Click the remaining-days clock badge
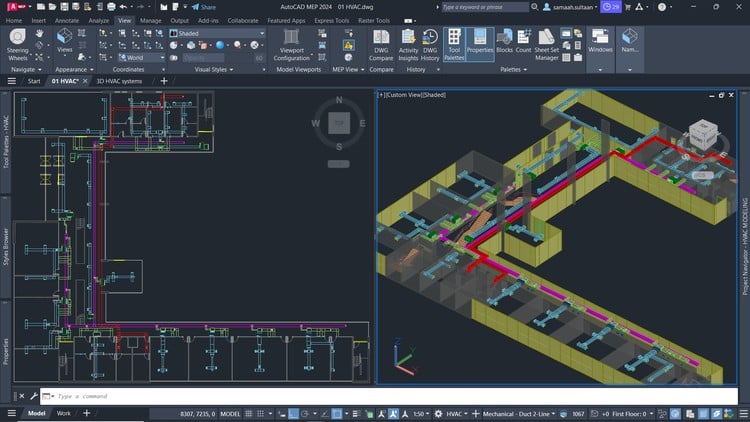This screenshot has height=422, width=750. [x=611, y=7]
